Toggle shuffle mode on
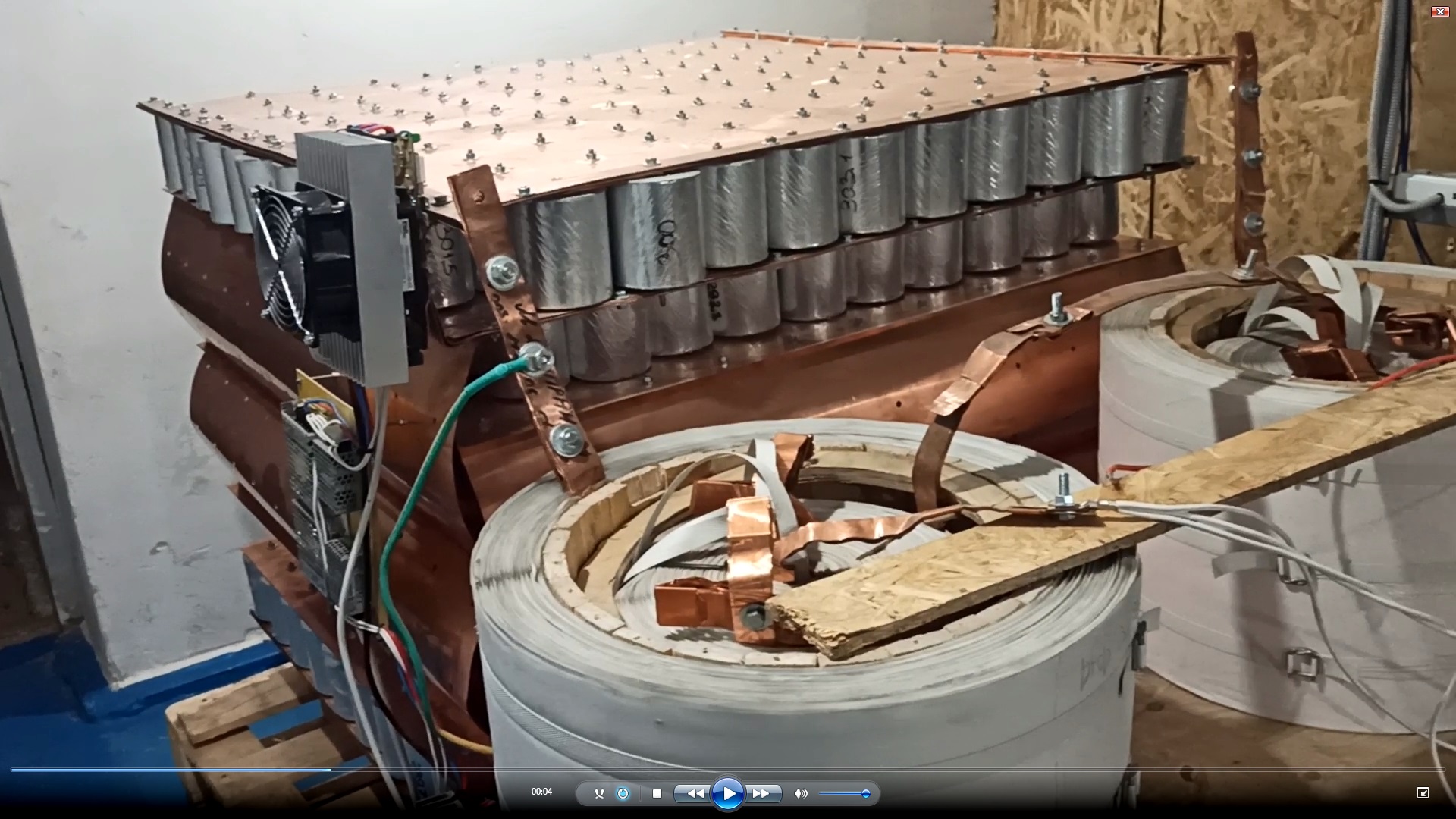The image size is (1456, 819). pyautogui.click(x=599, y=793)
